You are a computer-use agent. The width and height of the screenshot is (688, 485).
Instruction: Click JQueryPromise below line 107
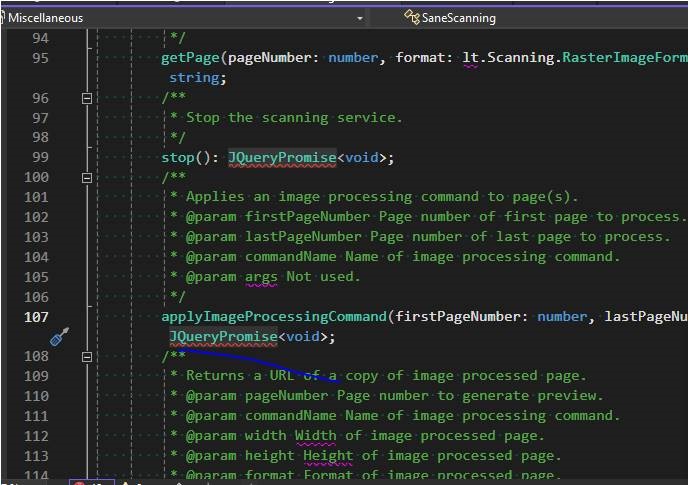click(x=223, y=337)
